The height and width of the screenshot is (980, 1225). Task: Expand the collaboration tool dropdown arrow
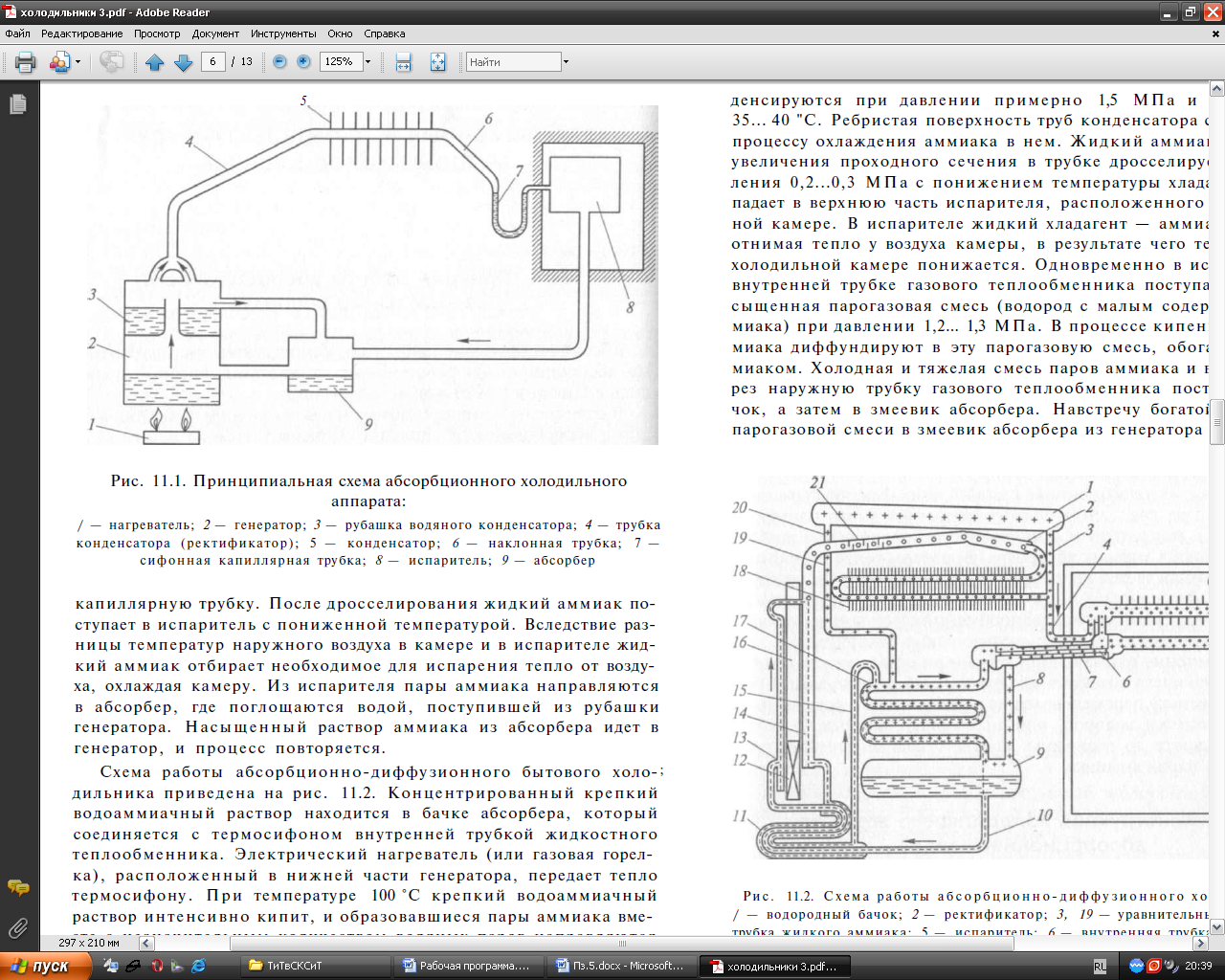click(78, 62)
